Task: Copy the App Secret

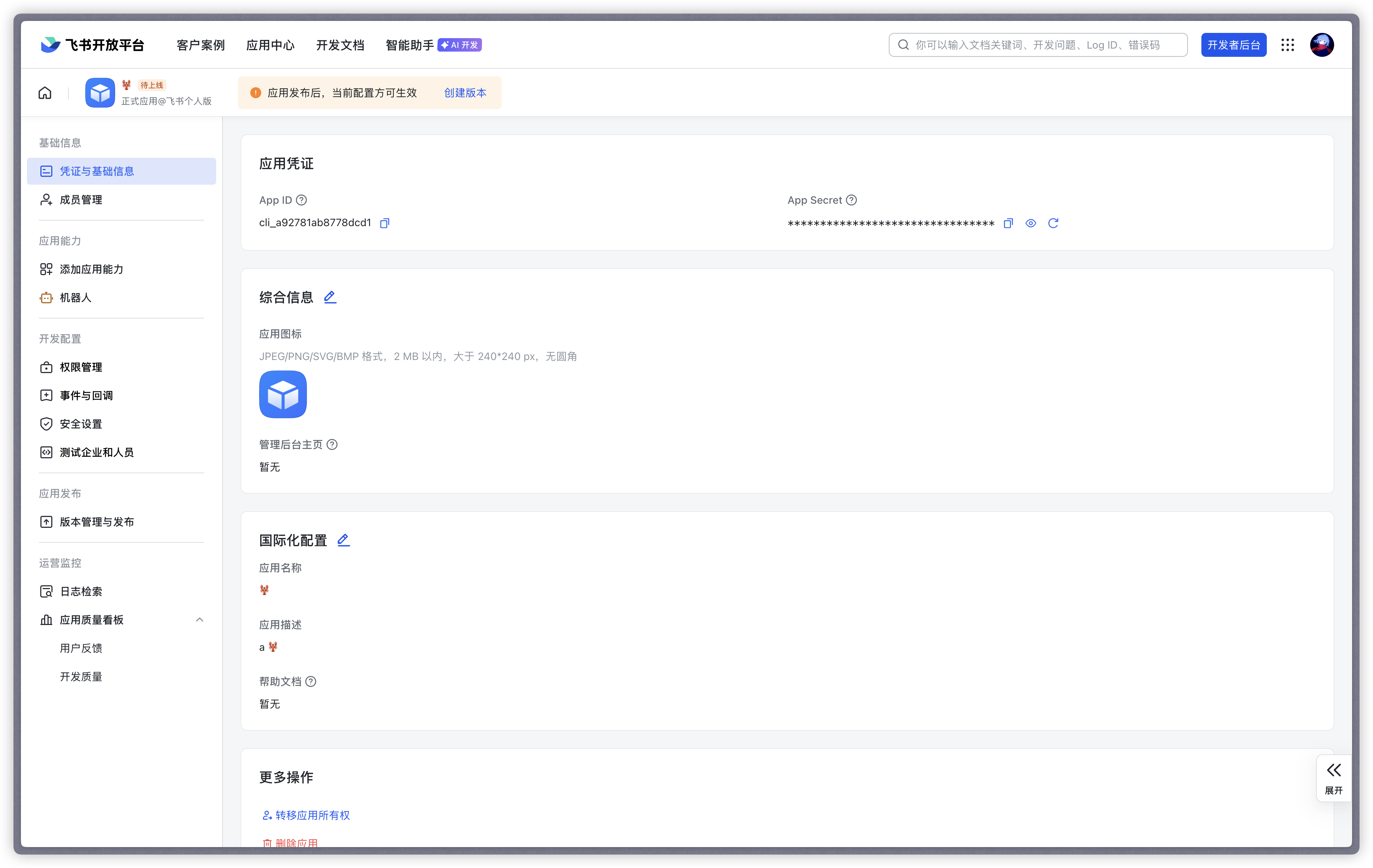Action: point(1008,223)
